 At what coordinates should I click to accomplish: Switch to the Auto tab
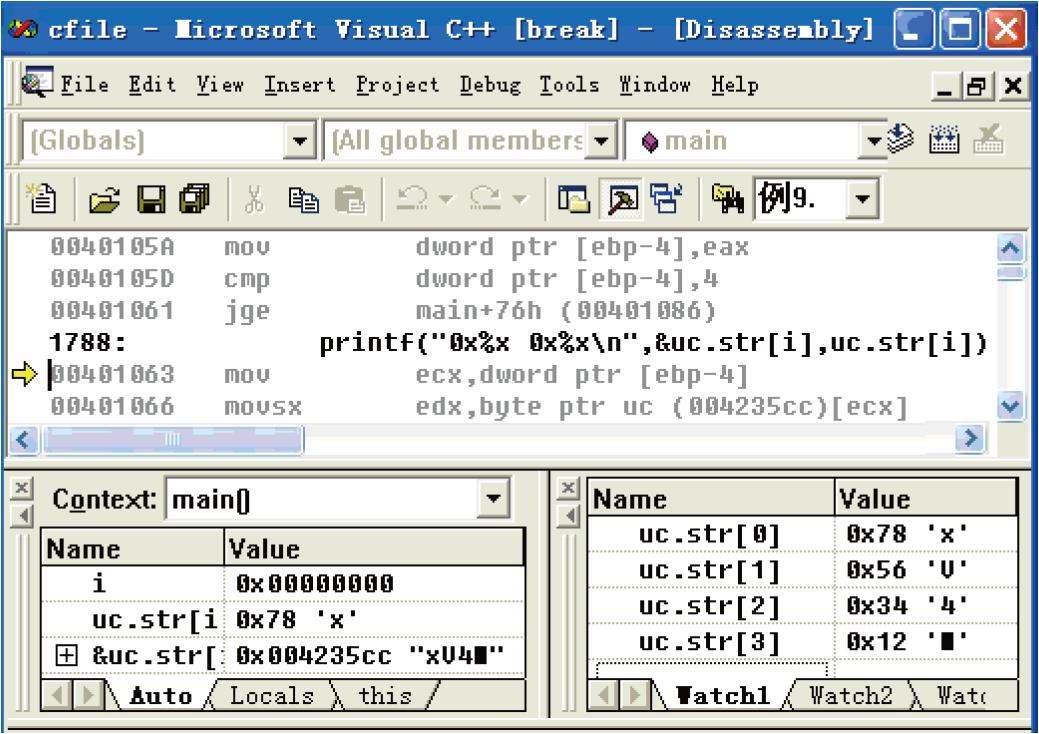pyautogui.click(x=162, y=696)
